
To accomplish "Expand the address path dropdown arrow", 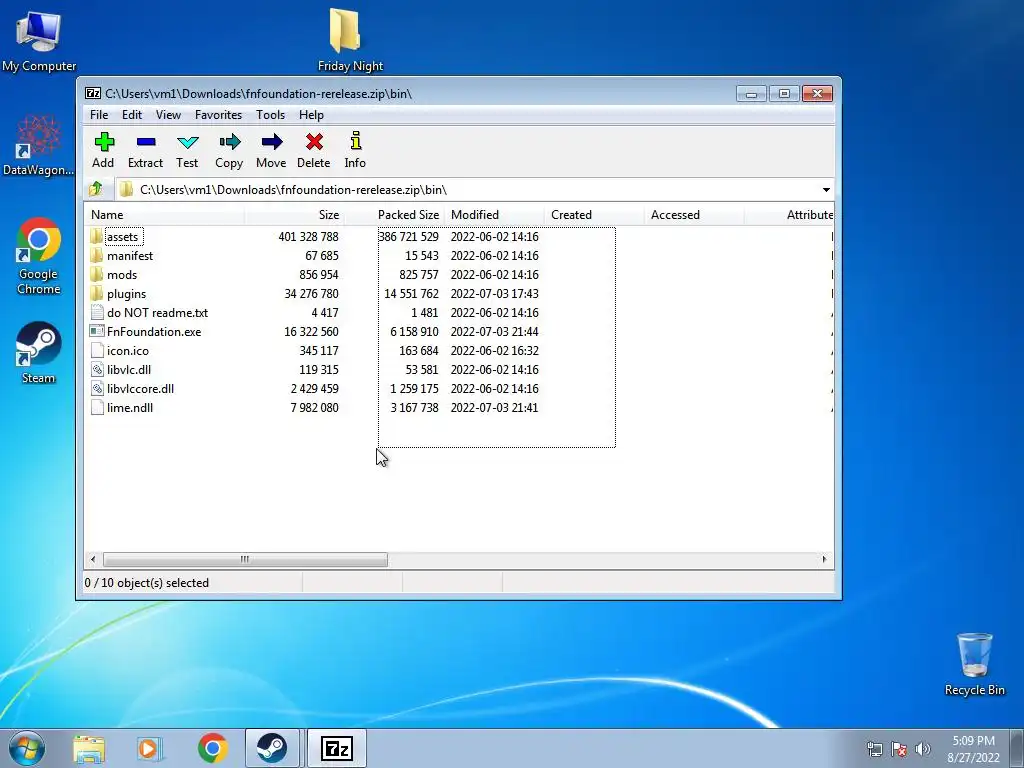I will coord(826,190).
